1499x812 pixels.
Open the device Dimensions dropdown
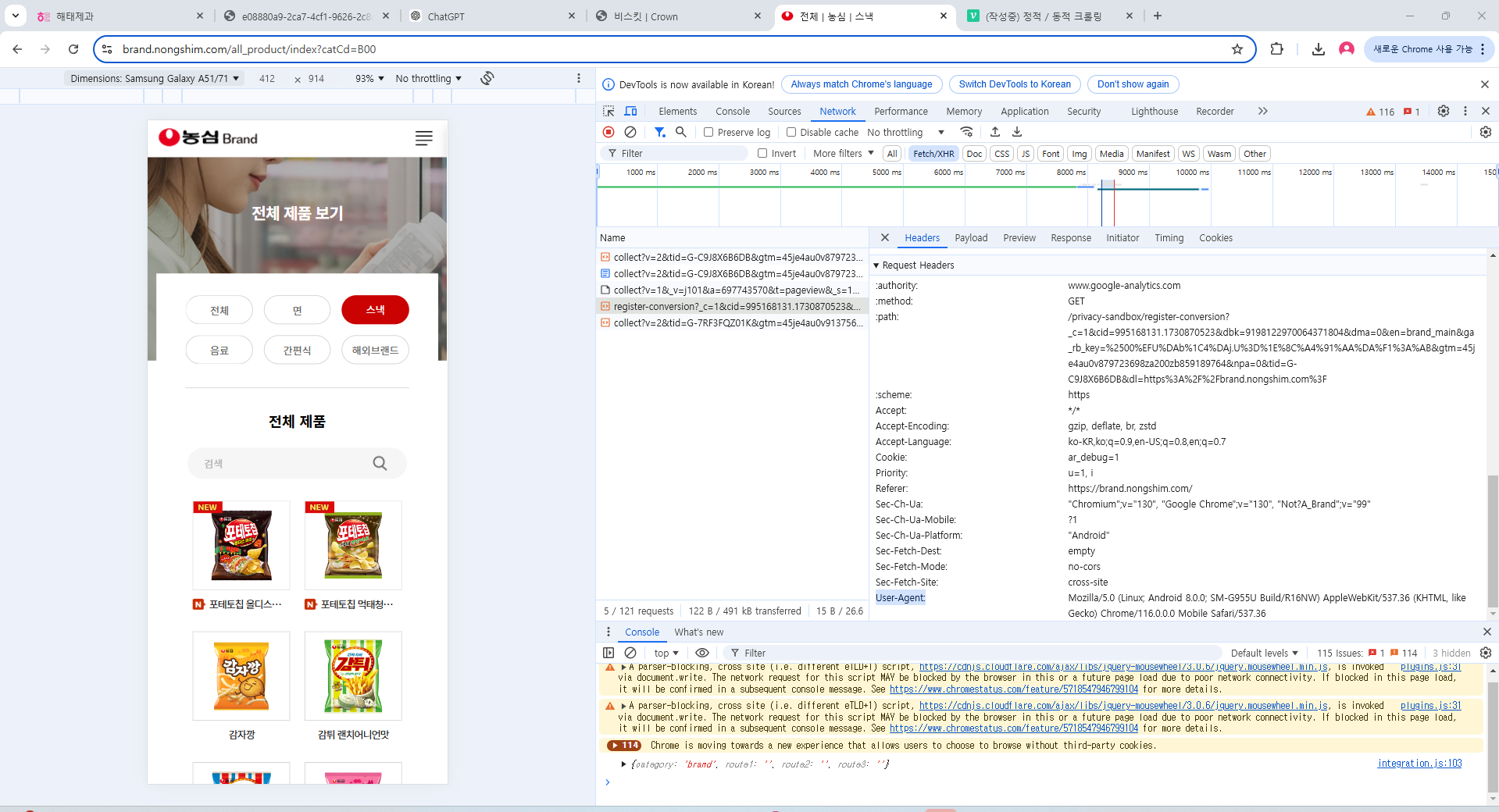point(155,78)
